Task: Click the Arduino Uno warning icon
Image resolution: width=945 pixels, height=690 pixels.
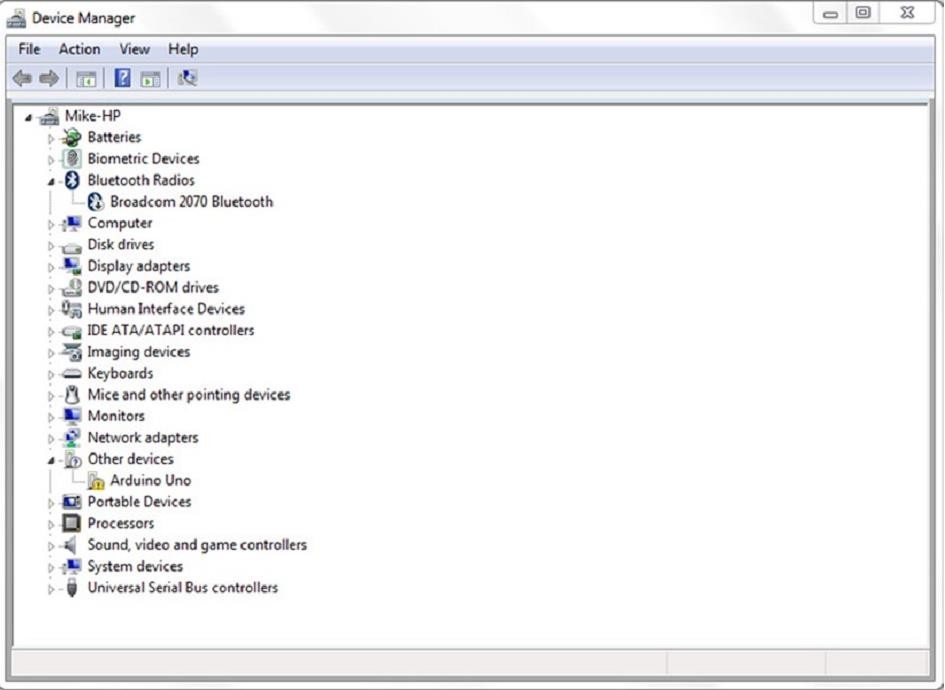Action: (x=95, y=481)
